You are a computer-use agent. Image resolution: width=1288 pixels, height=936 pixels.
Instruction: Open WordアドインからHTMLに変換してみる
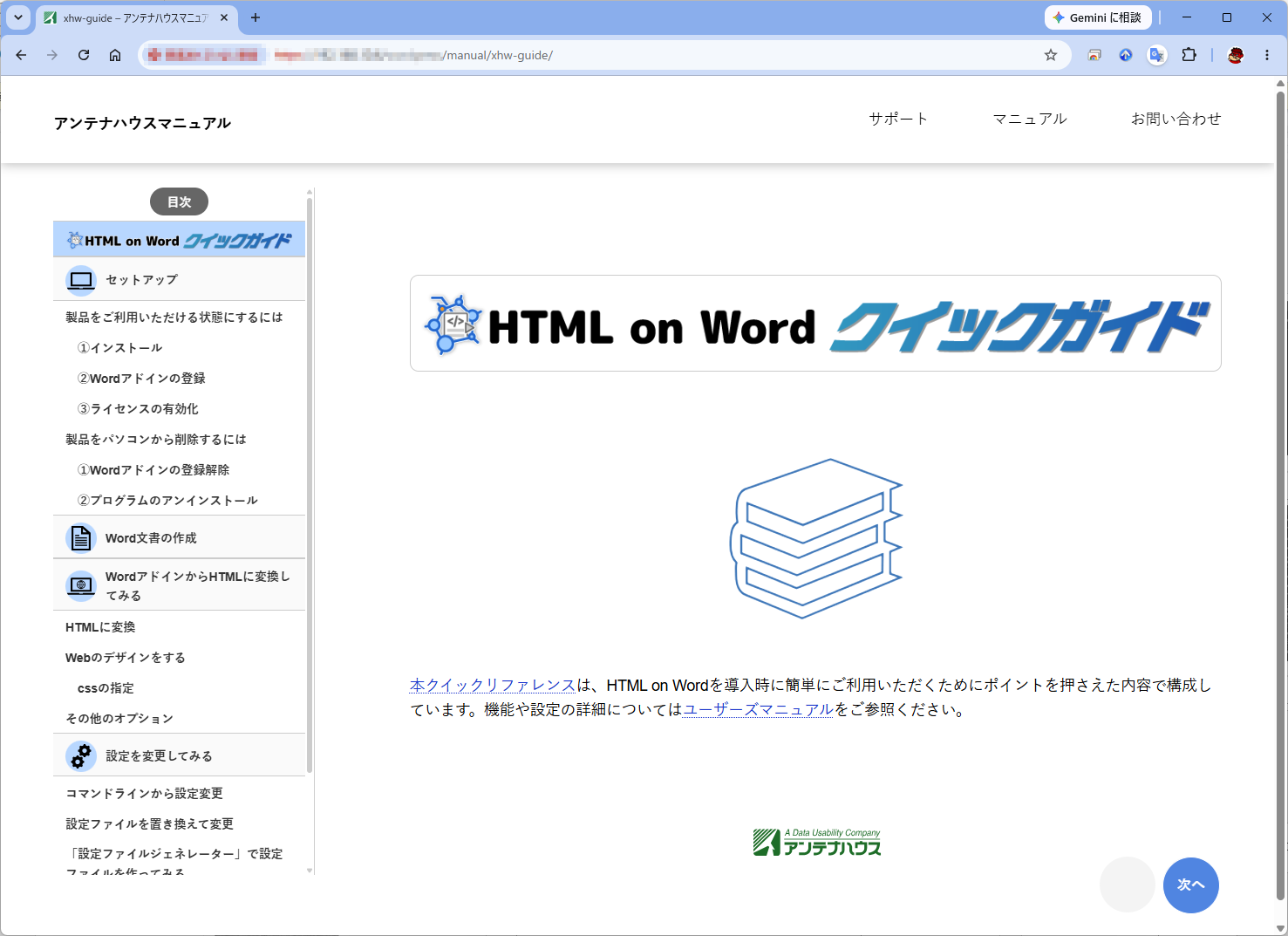coord(180,585)
